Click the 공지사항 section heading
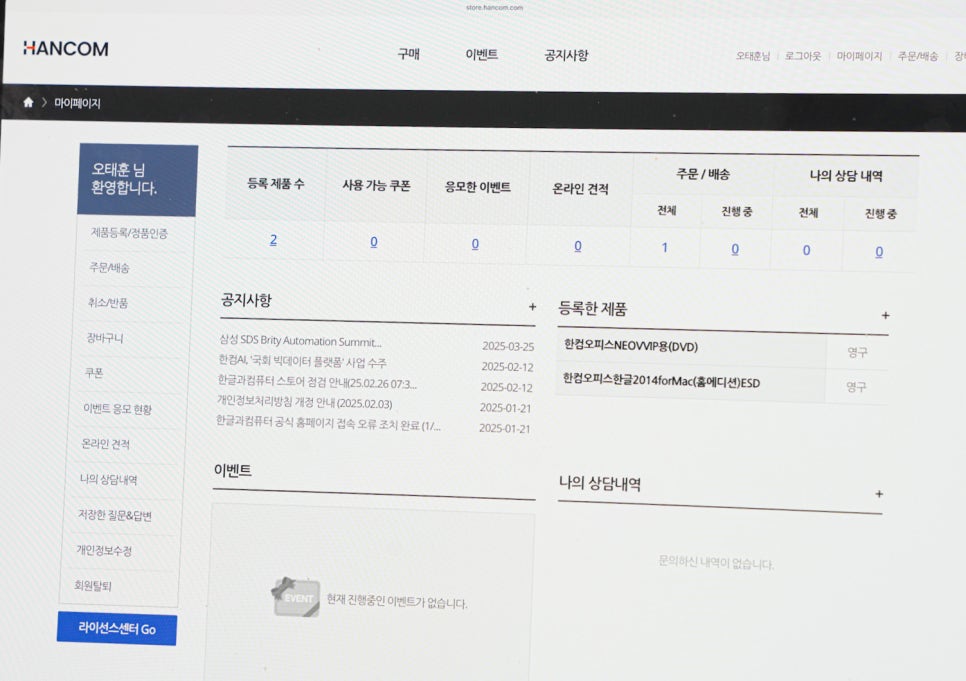This screenshot has width=966, height=681. [x=246, y=300]
